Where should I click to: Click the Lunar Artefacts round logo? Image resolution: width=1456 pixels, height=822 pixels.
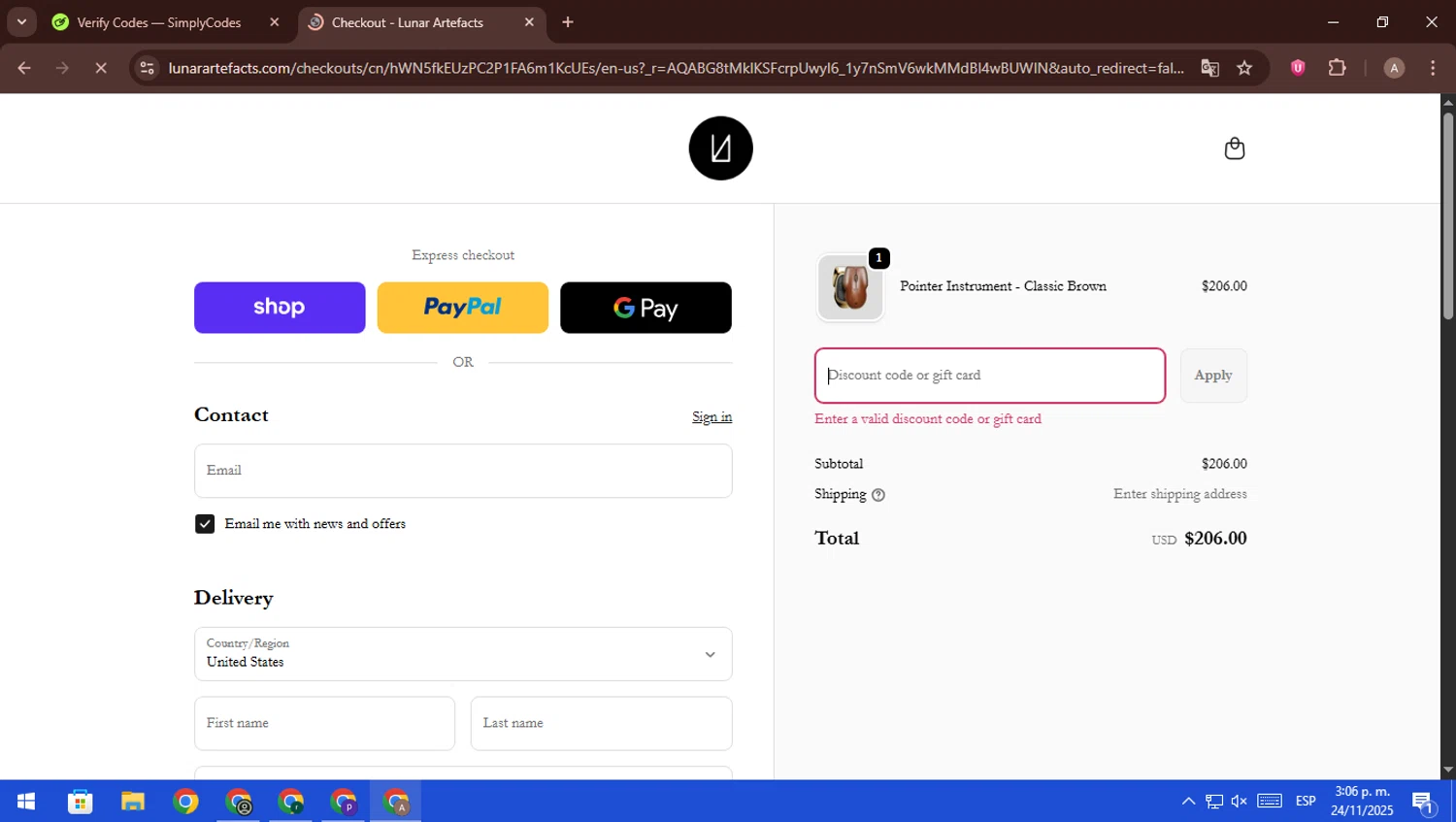(720, 148)
